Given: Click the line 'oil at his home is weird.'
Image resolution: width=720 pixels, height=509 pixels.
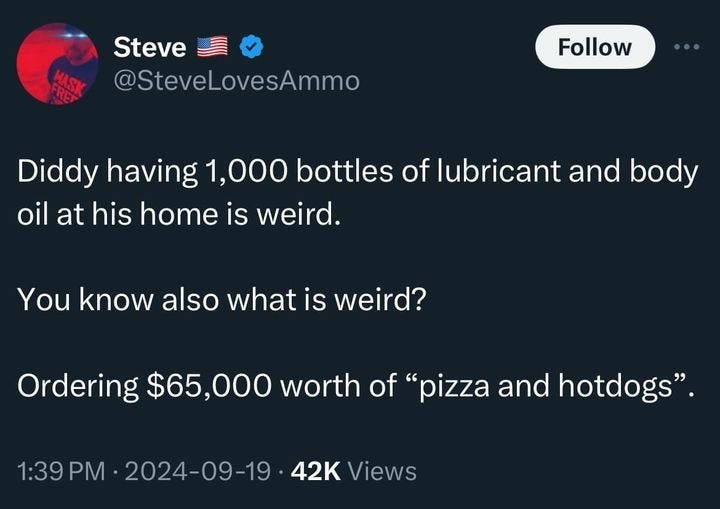Looking at the screenshot, I should click(x=179, y=214).
